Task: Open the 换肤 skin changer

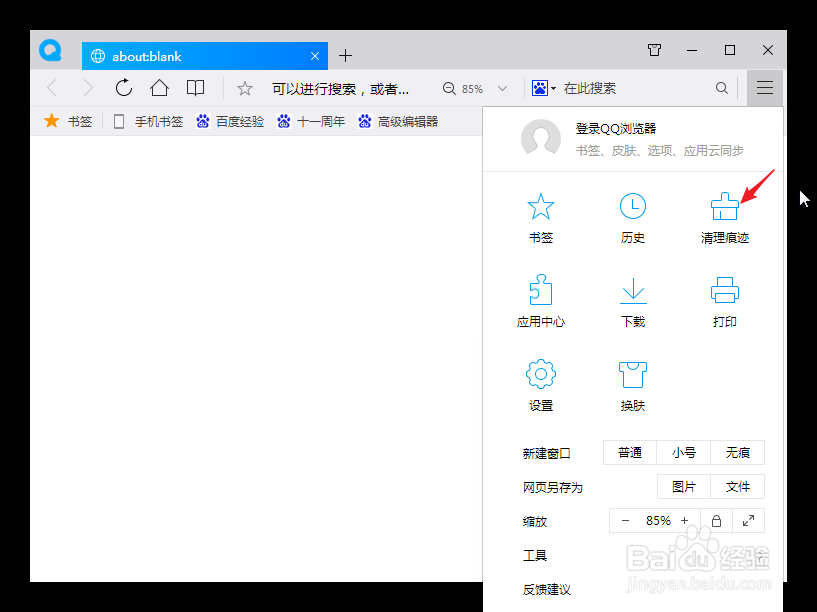Action: (632, 383)
